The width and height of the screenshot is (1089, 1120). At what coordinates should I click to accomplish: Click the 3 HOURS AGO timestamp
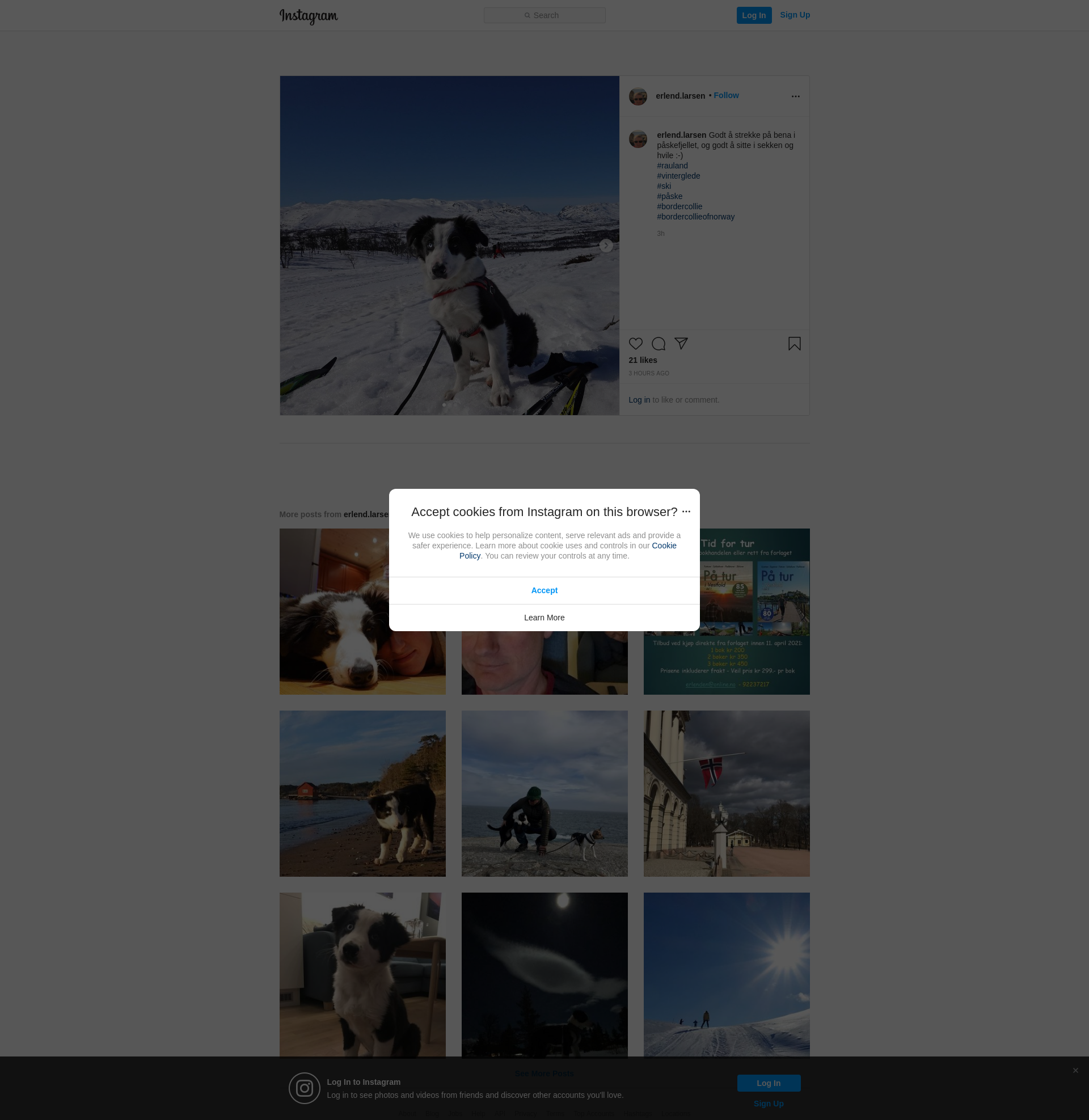[x=649, y=373]
